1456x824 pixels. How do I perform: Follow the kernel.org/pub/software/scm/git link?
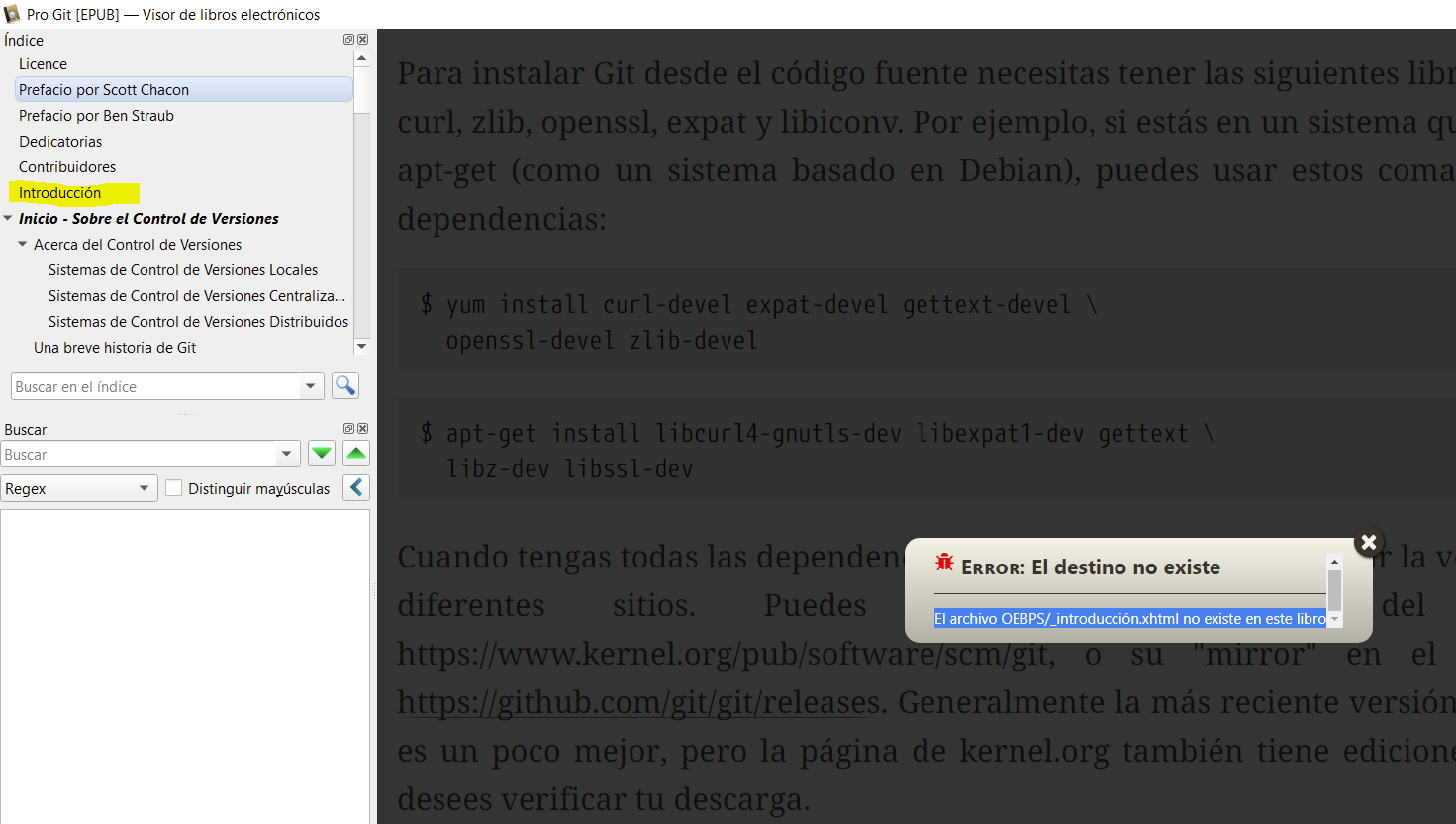tap(724, 654)
